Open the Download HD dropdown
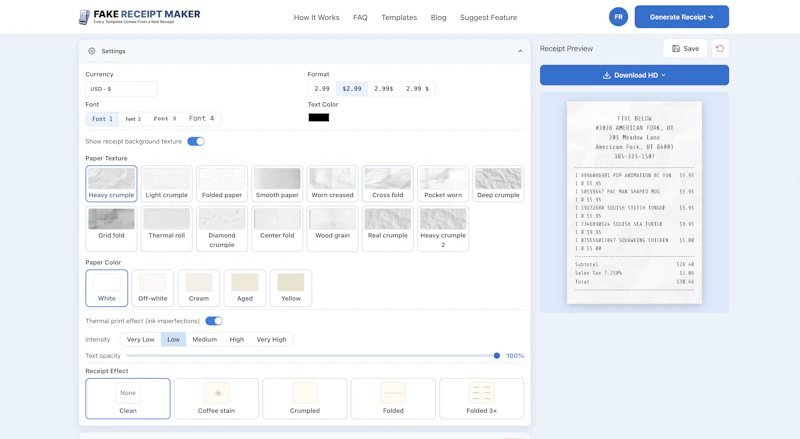800x439 pixels. (x=634, y=75)
